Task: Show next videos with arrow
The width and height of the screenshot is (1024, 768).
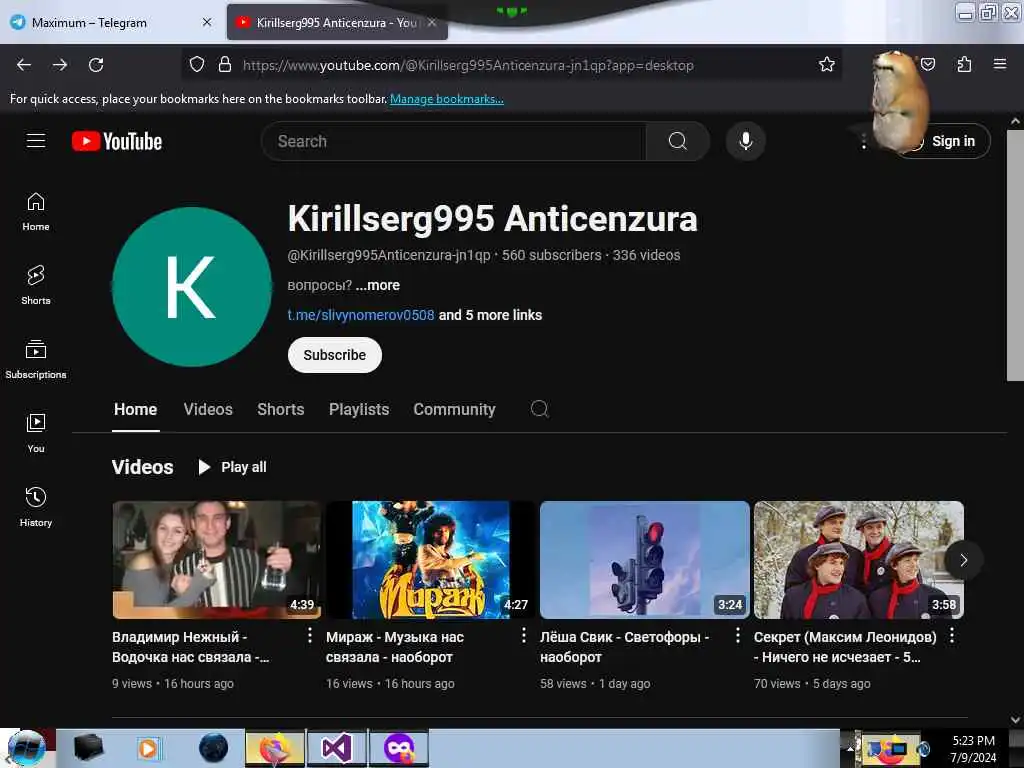Action: click(963, 560)
